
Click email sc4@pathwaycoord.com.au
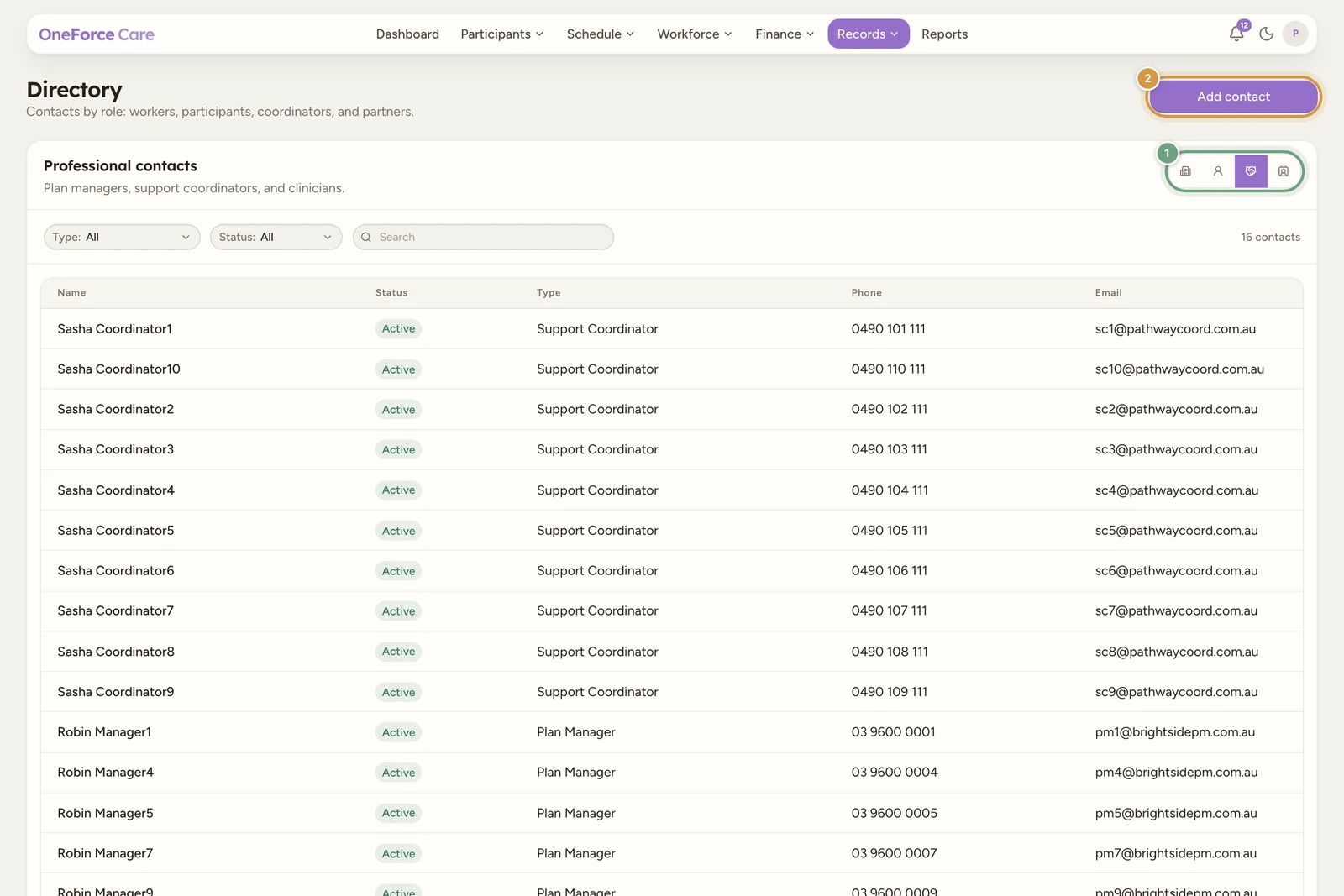click(x=1176, y=490)
